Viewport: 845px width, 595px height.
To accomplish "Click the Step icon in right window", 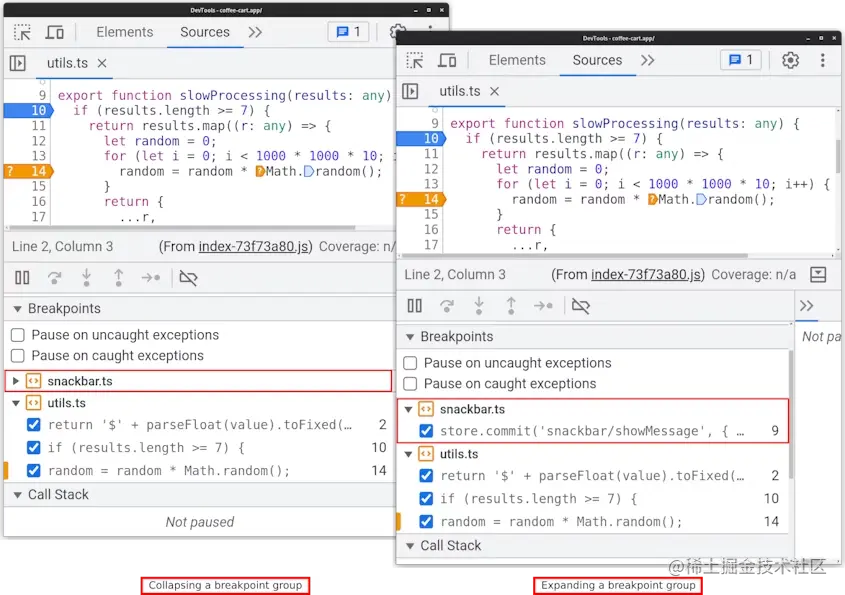I will tap(543, 306).
